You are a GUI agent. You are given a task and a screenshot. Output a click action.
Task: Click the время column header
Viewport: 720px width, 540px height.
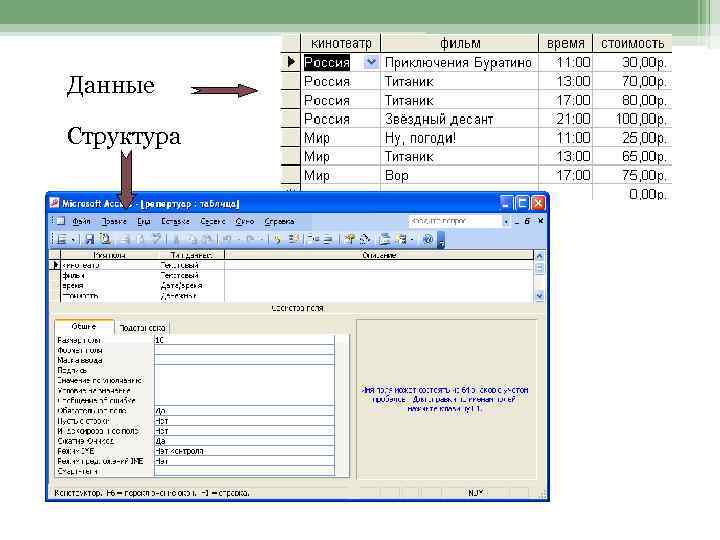565,43
